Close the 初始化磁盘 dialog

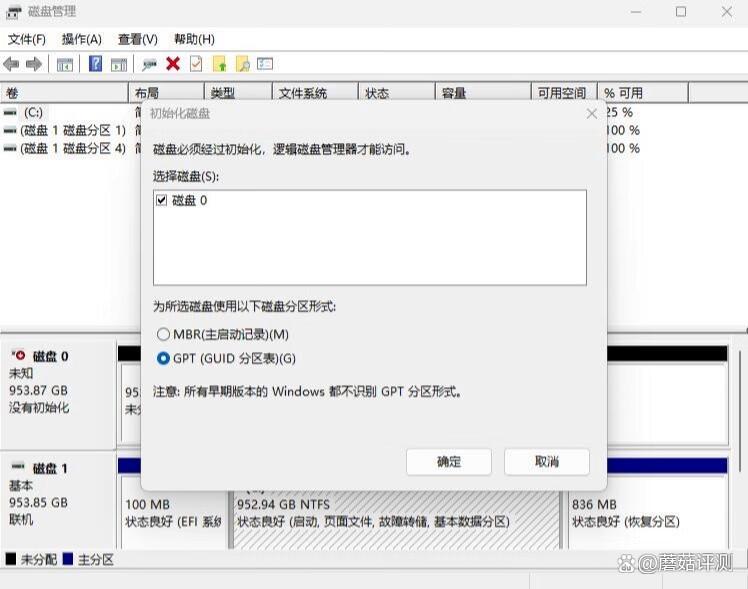[591, 114]
